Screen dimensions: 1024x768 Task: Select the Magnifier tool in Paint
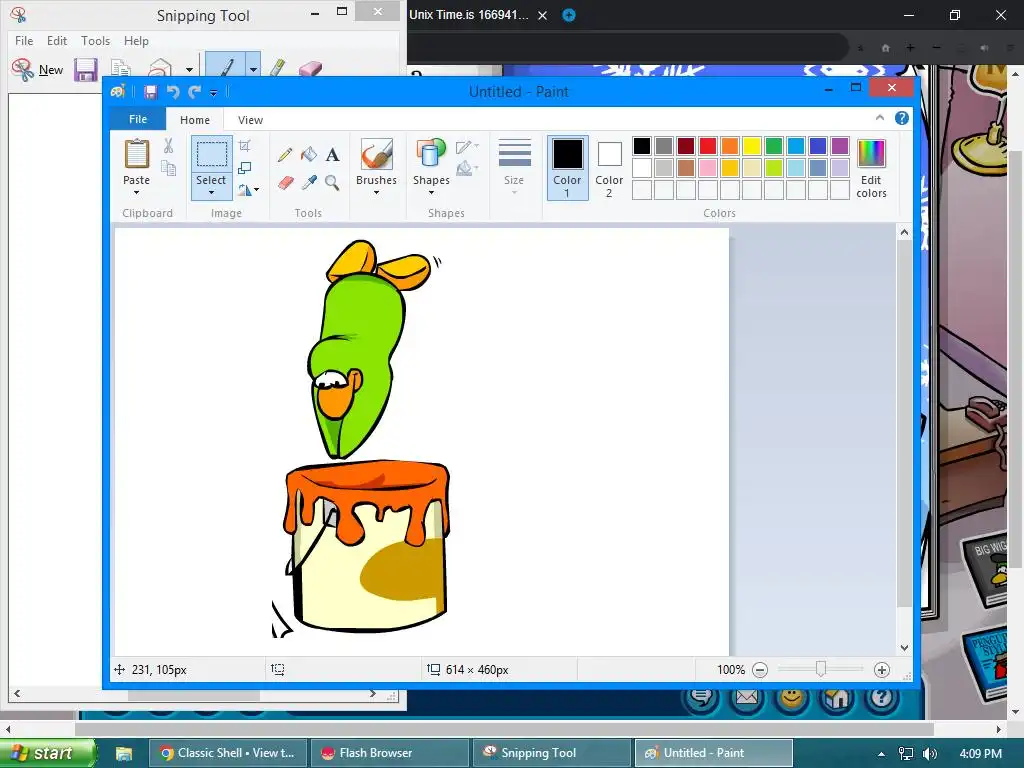coord(332,182)
